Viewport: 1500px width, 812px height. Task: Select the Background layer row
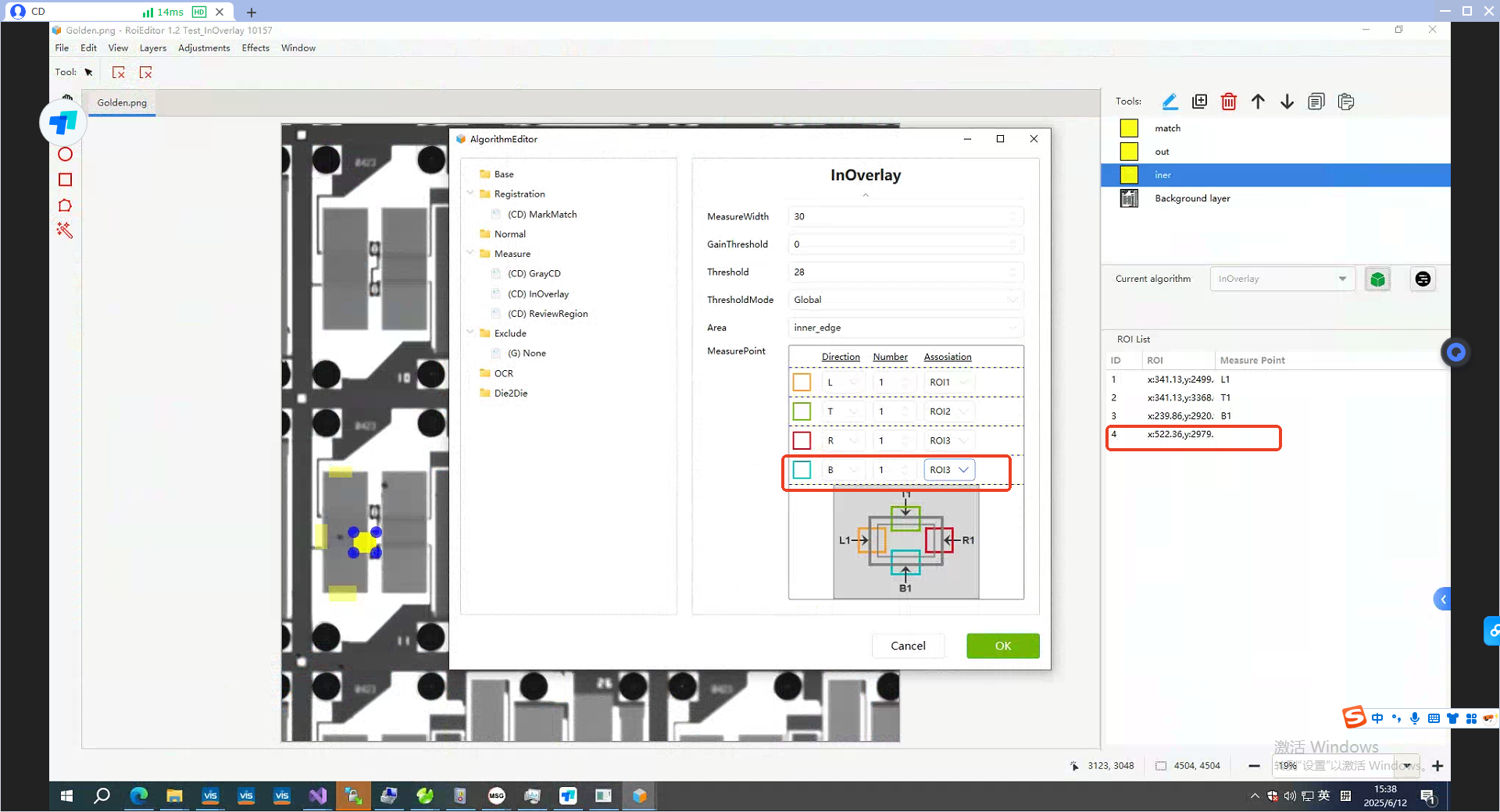pyautogui.click(x=1275, y=198)
